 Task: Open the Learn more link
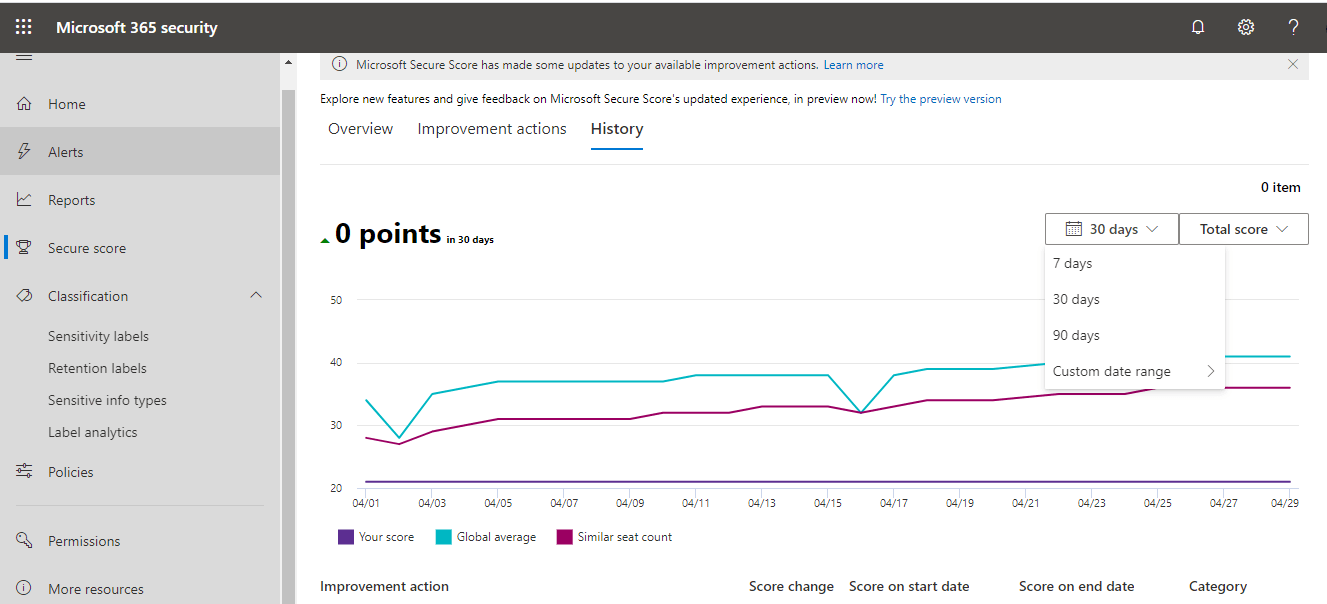point(853,65)
